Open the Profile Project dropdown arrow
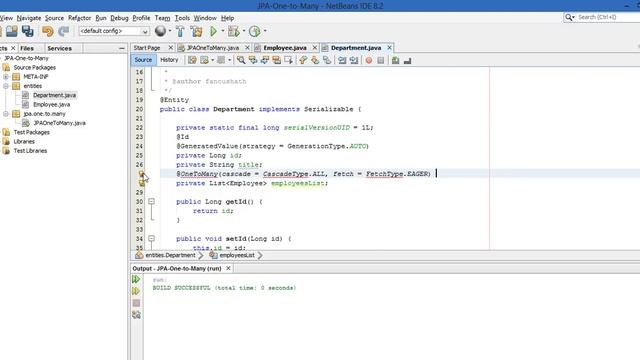Screen dimensions: 640x360 [x=265, y=31]
